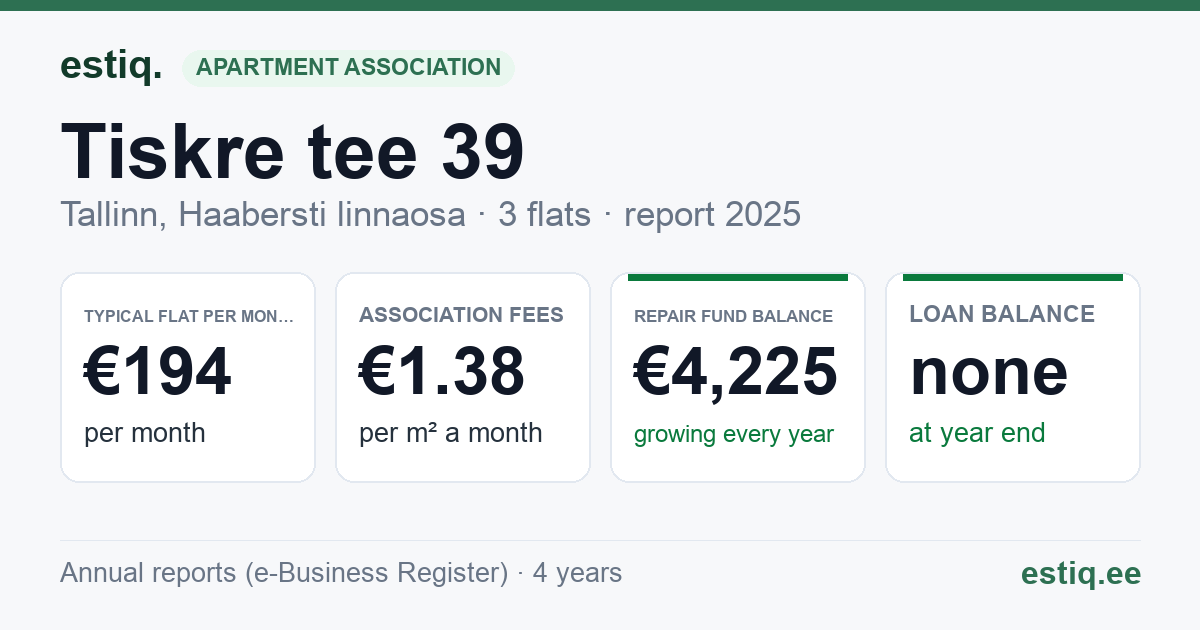The image size is (1200, 630).
Task: Click the €1.38 value
Action: click(x=442, y=371)
